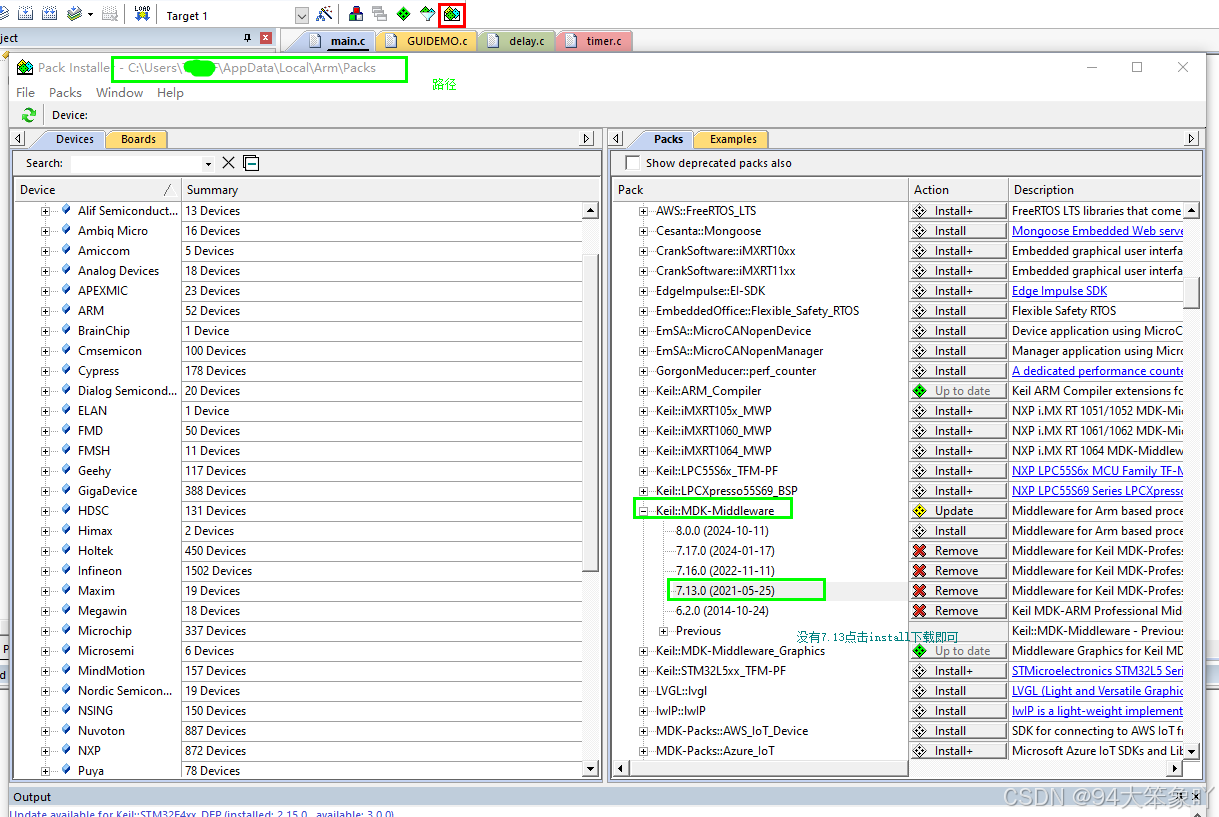The height and width of the screenshot is (817, 1219).
Task: Open the File menu in Pack Installer
Action: coord(26,92)
